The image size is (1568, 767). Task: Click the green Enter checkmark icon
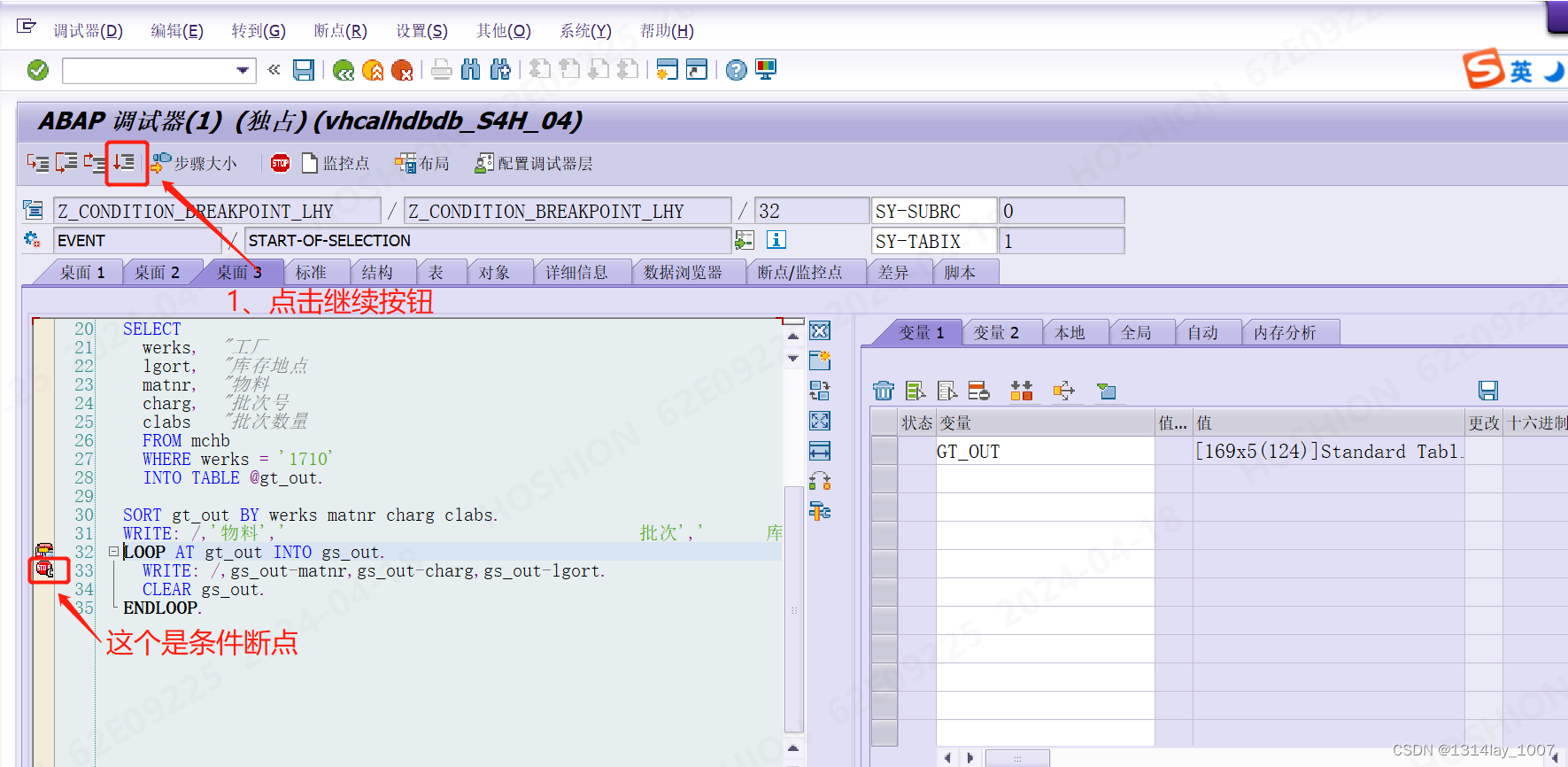point(38,70)
